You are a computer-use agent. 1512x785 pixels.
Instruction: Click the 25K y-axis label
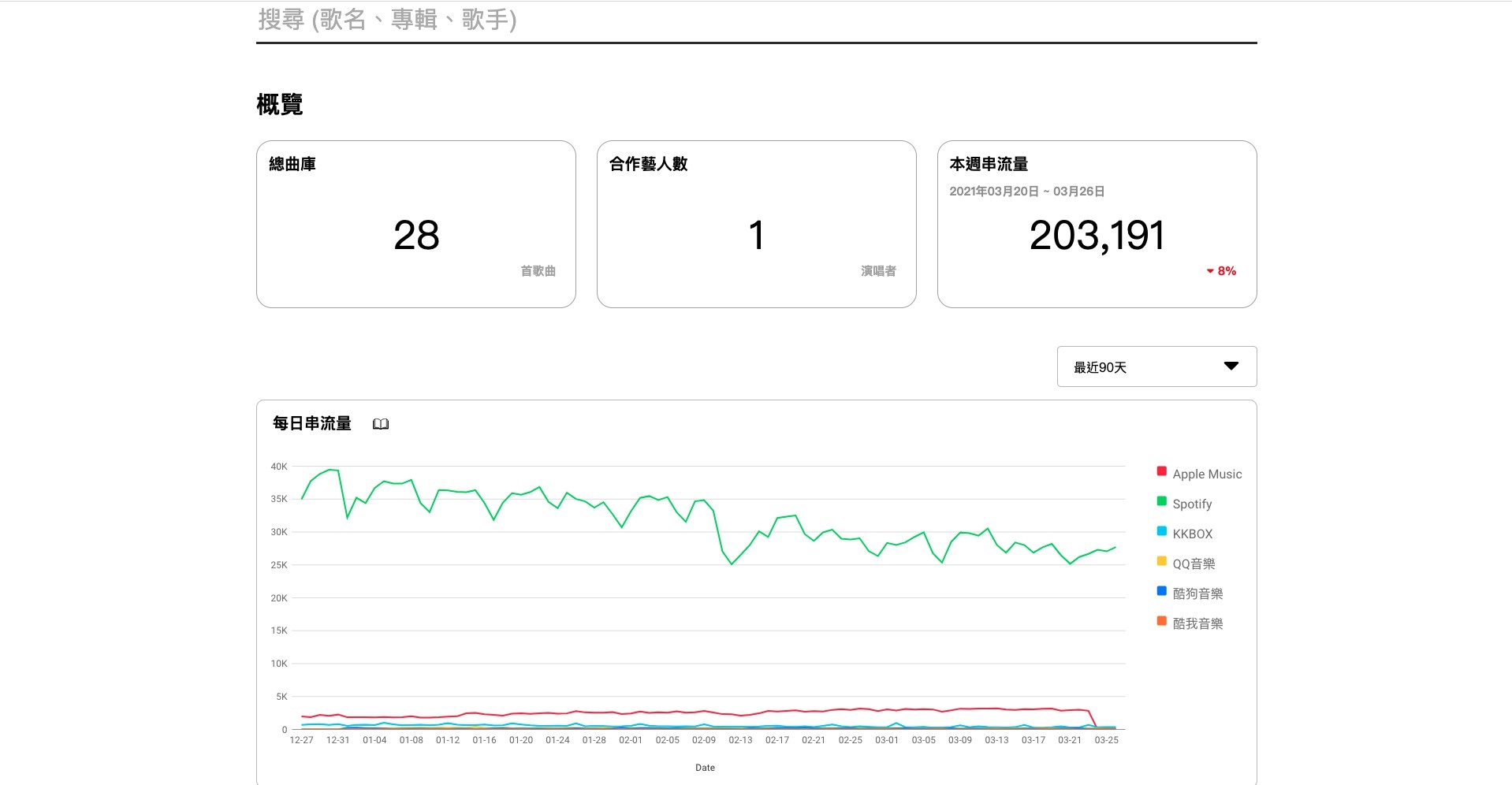(x=279, y=565)
